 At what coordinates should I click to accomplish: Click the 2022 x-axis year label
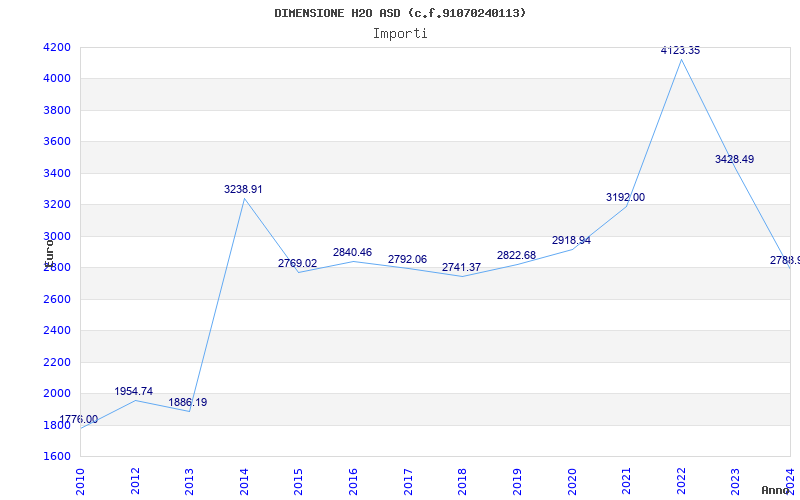[681, 481]
